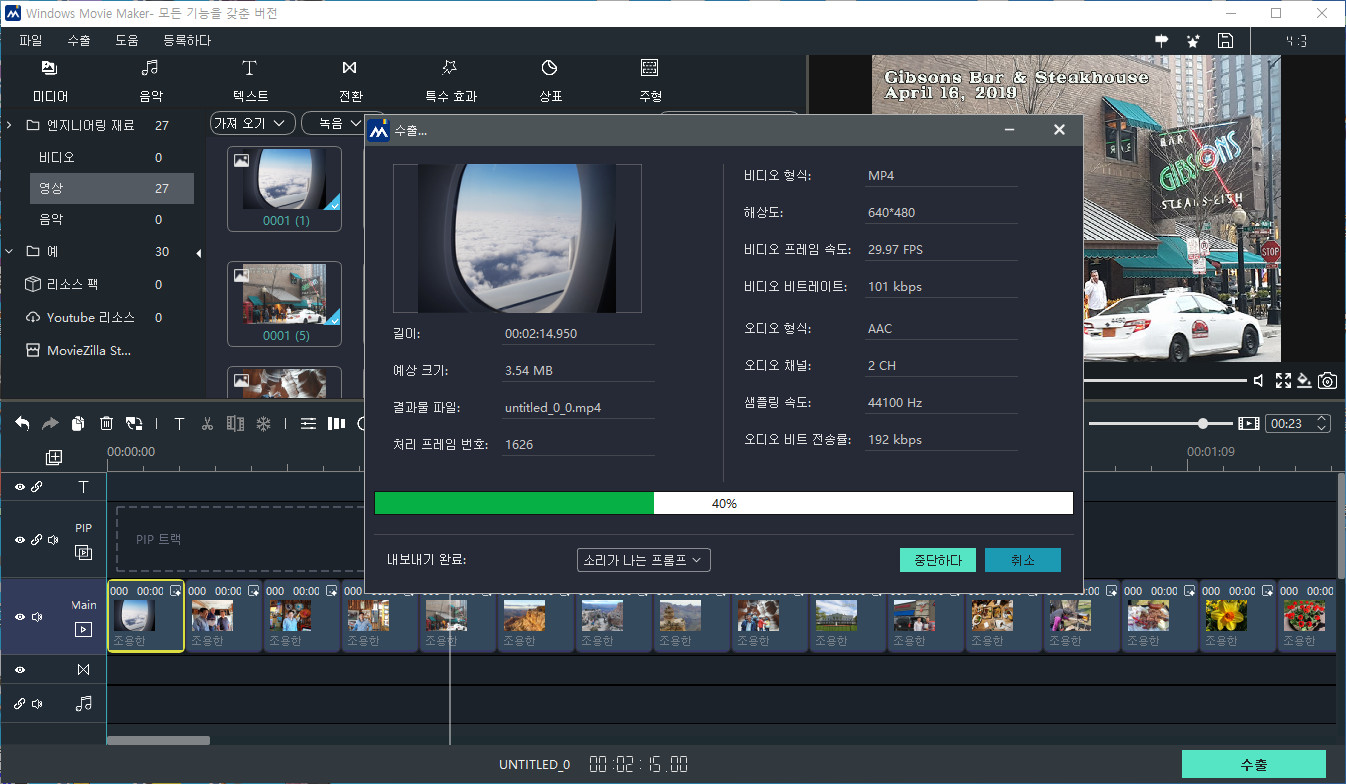Click the scissors split icon
Viewport: 1346px width, 784px height.
point(207,424)
